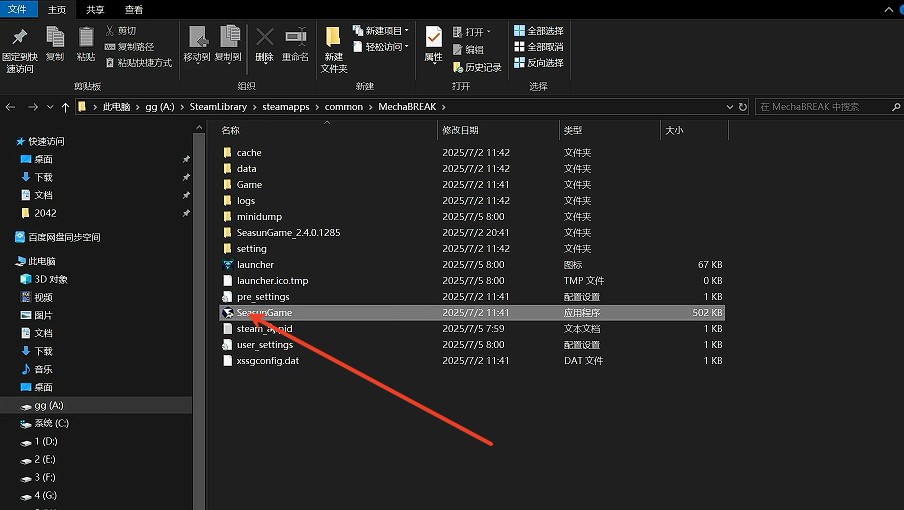Click the Pin to Quick Access icon
904x510 pixels.
tap(18, 45)
